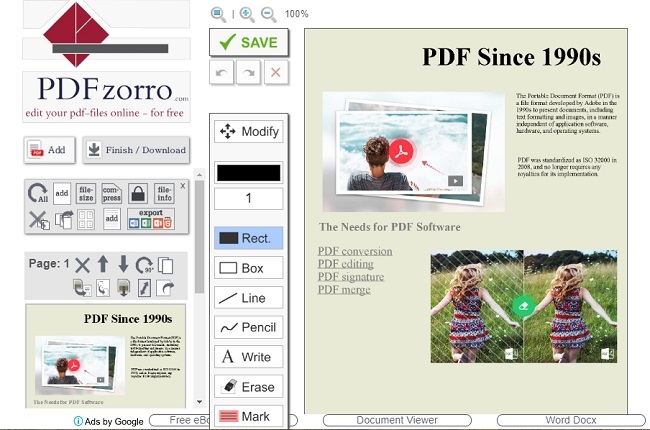Click the Finish / Download button

pos(136,150)
